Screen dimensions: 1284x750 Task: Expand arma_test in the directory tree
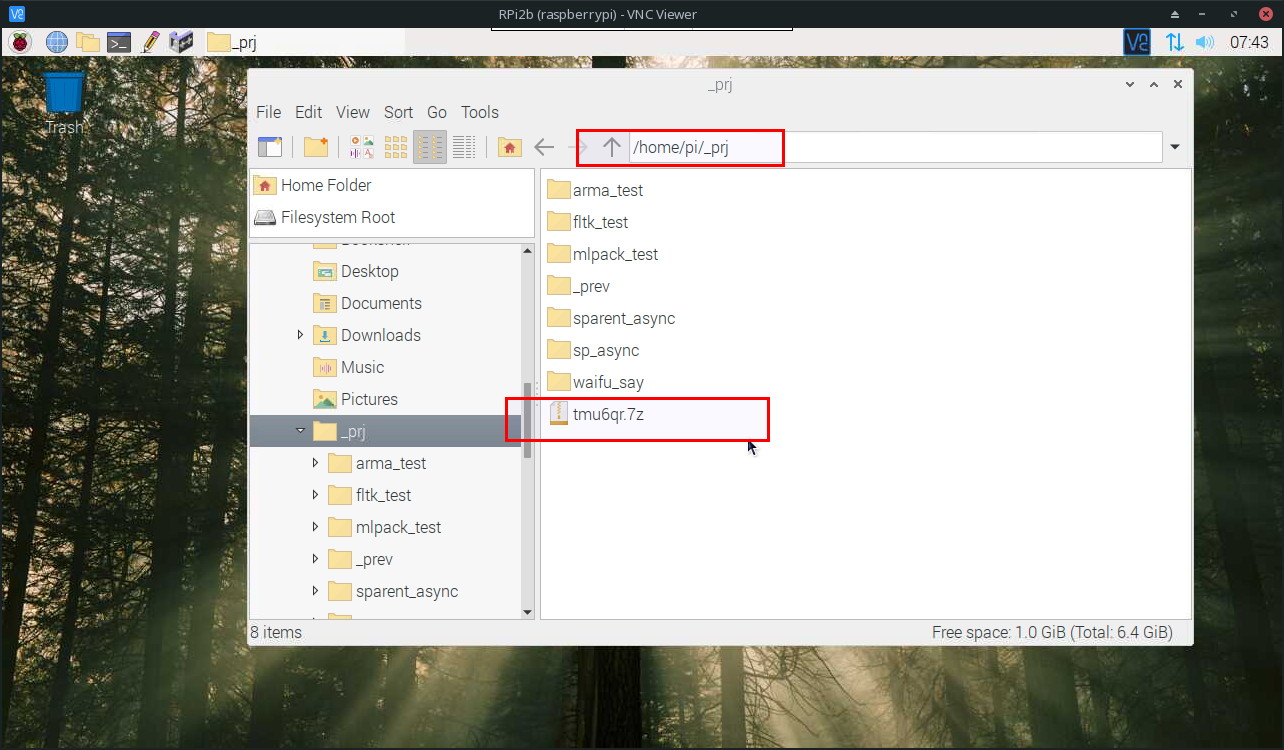click(x=315, y=463)
